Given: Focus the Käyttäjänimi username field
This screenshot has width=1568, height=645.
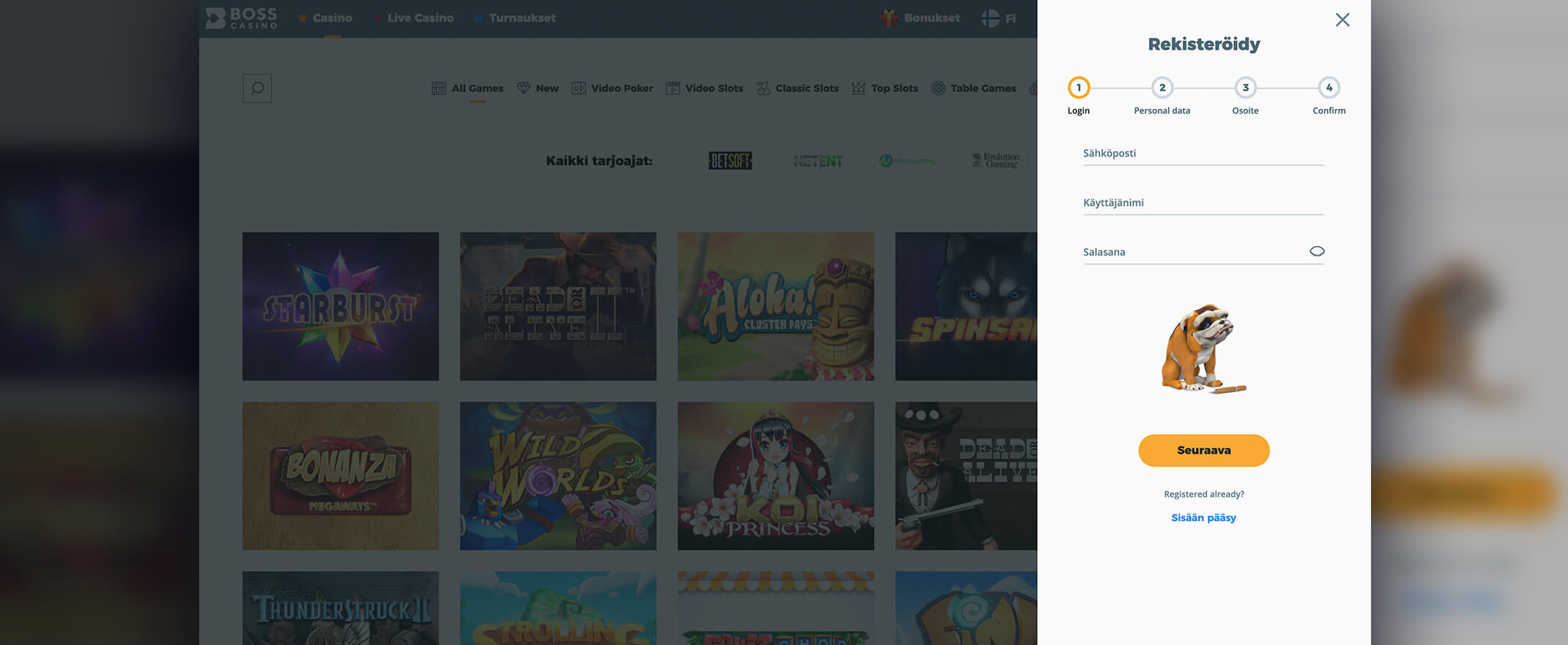Looking at the screenshot, I should pyautogui.click(x=1204, y=203).
